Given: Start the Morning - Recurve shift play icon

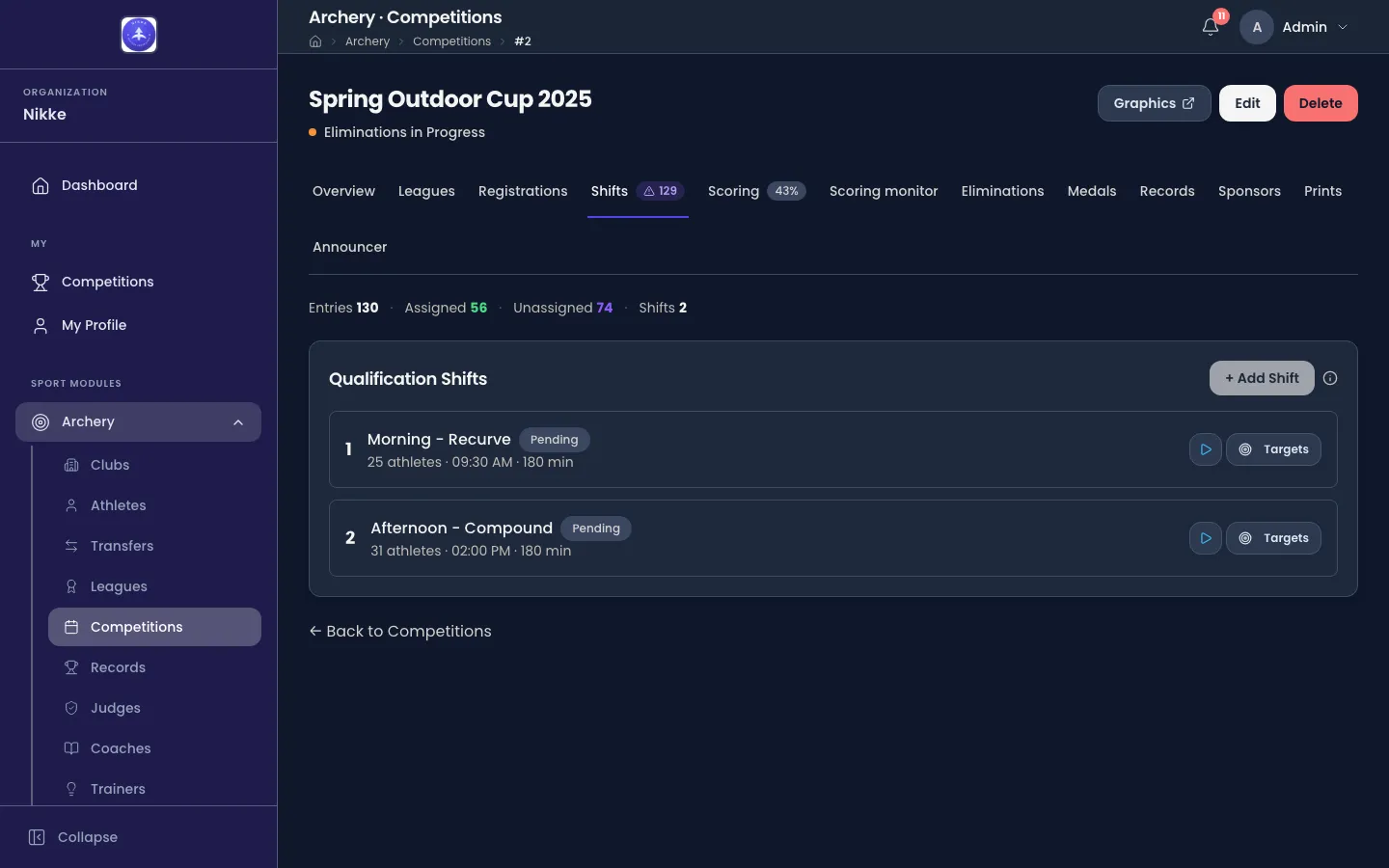Looking at the screenshot, I should [1206, 449].
